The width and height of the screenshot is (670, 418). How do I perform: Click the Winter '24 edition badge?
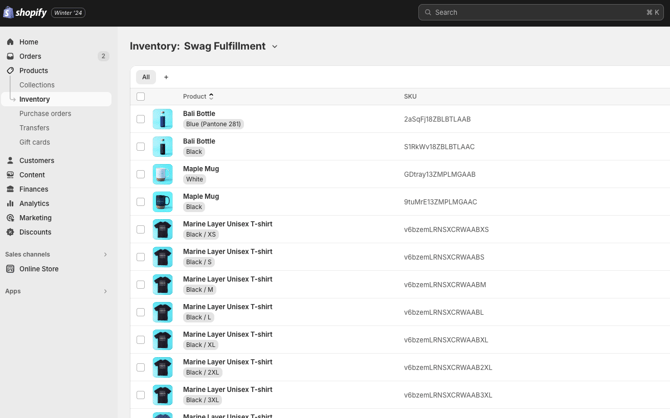click(x=68, y=13)
